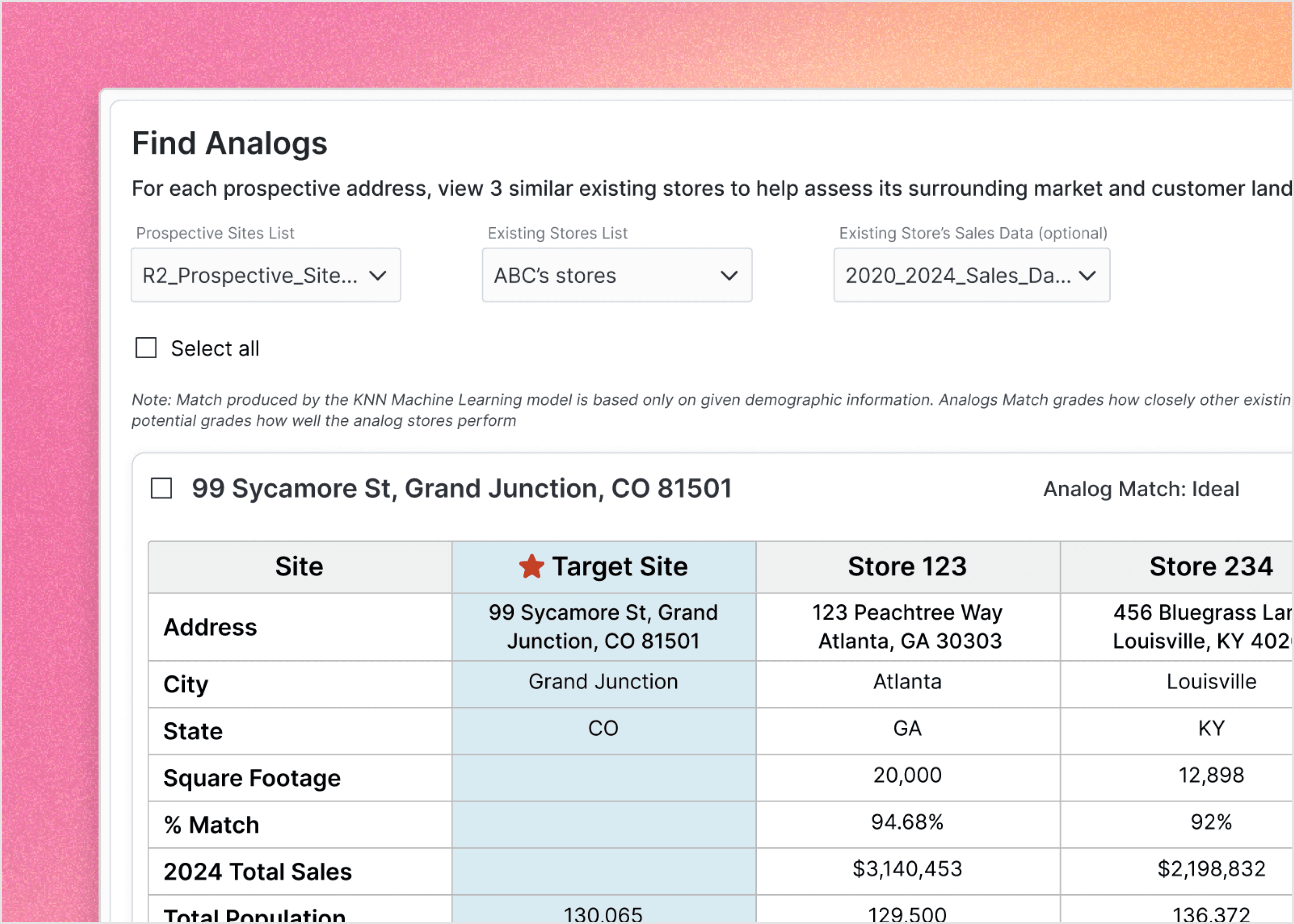Click Store 123's 94.68% match cell
Screen dimensions: 1294x924
point(907,822)
